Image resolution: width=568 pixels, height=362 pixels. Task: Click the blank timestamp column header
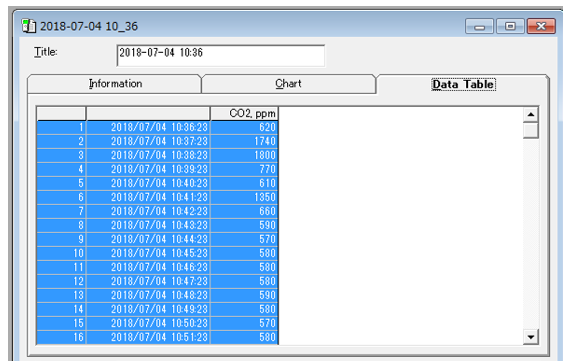(x=148, y=114)
